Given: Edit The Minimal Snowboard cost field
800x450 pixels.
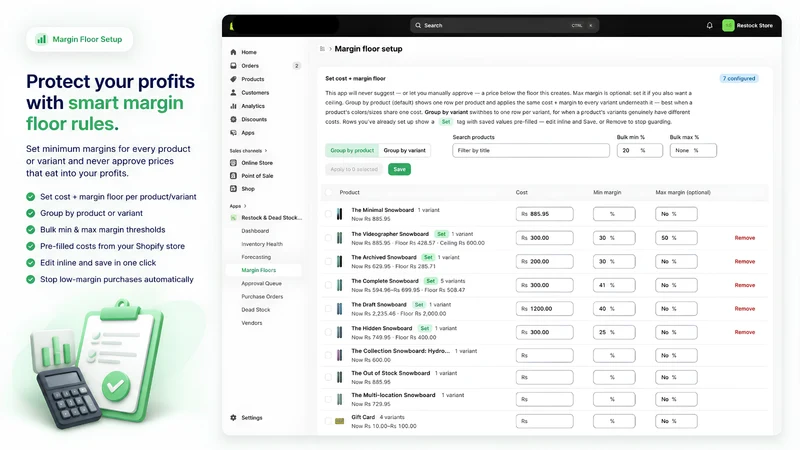Looking at the screenshot, I should click(544, 214).
